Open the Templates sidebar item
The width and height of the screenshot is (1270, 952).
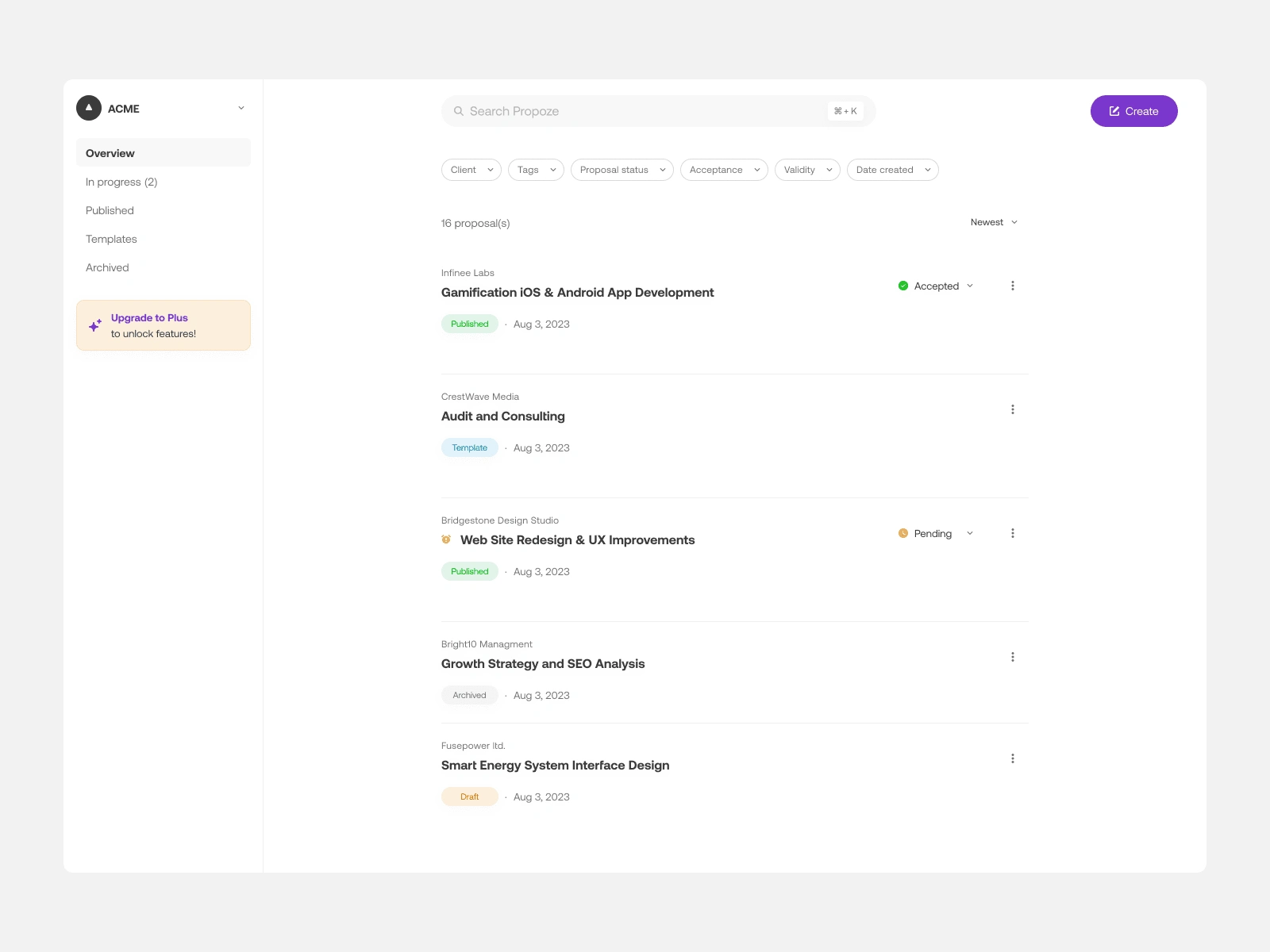(111, 239)
